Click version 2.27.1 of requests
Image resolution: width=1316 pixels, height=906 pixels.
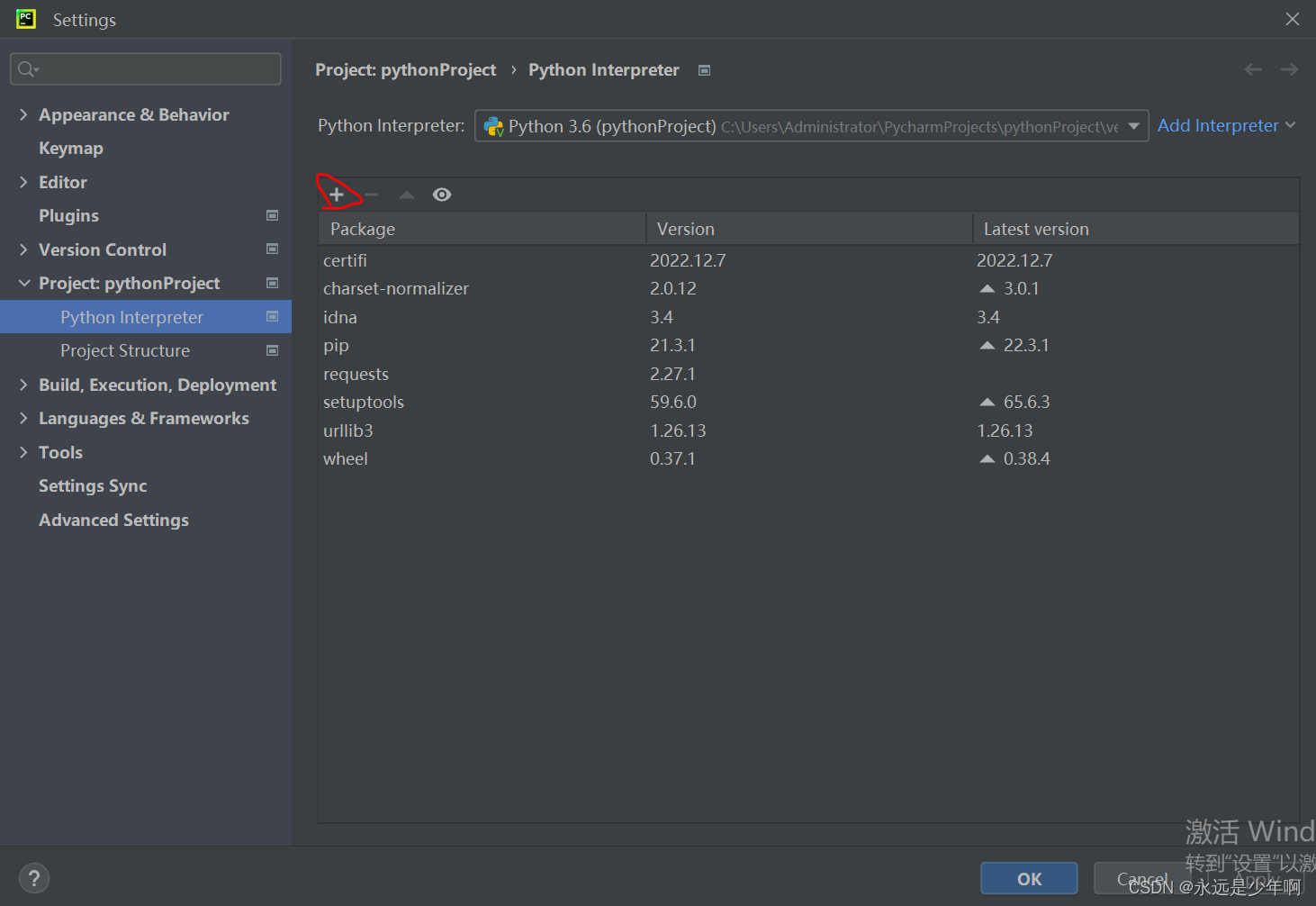point(672,374)
